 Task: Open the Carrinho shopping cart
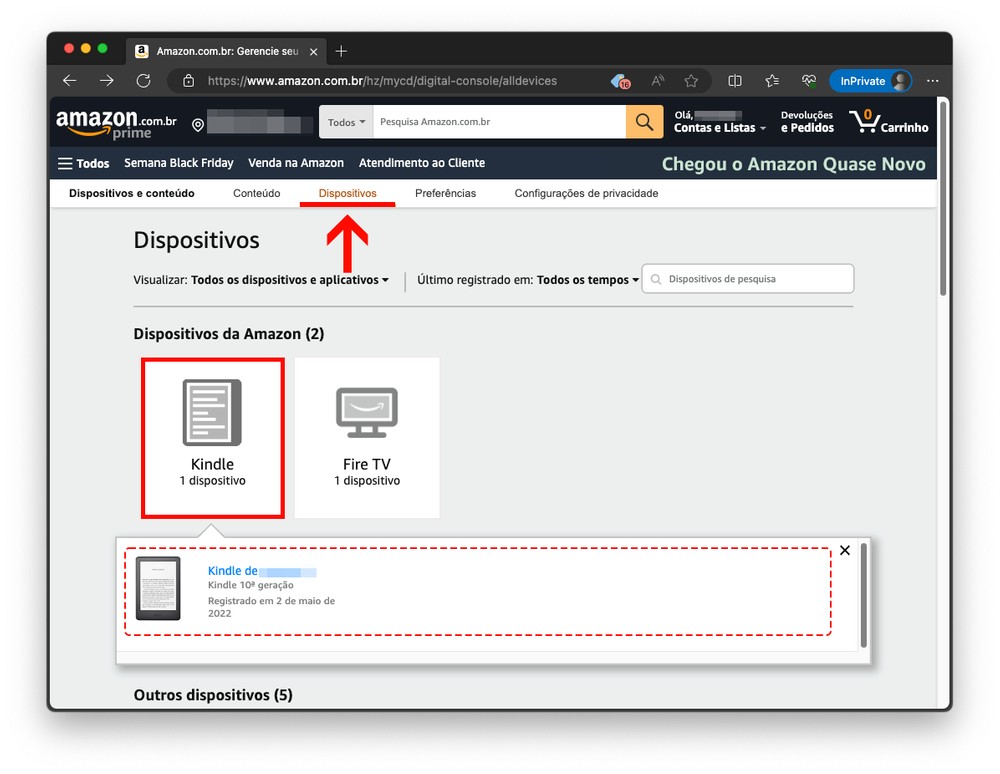point(888,122)
